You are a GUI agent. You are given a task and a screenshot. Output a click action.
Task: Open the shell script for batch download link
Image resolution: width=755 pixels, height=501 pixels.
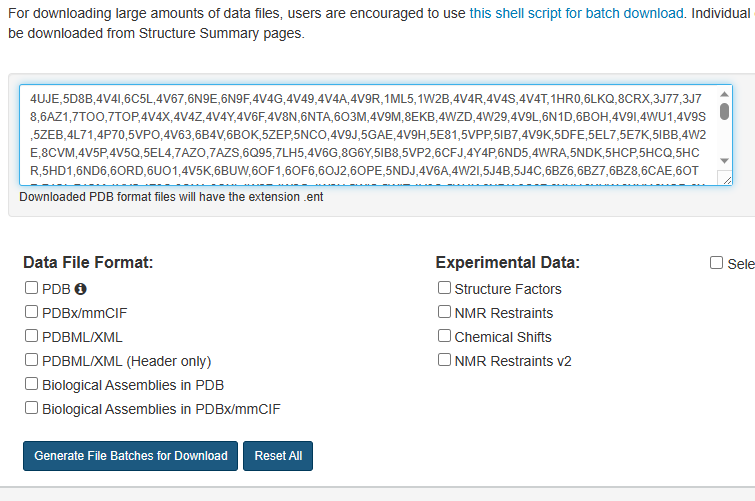tap(576, 13)
